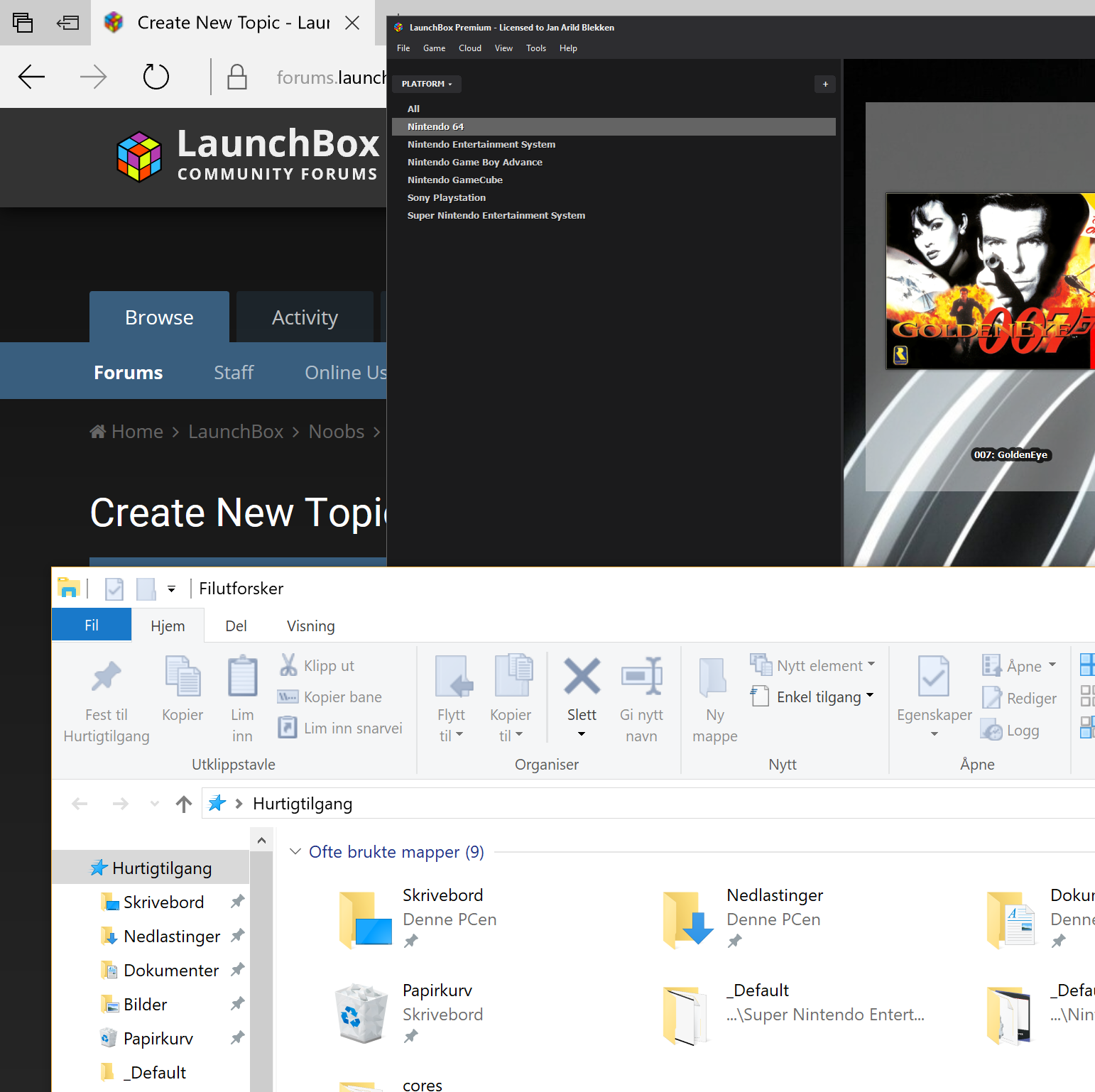Select Nintendo Game Boy Advance platform

pos(614,162)
